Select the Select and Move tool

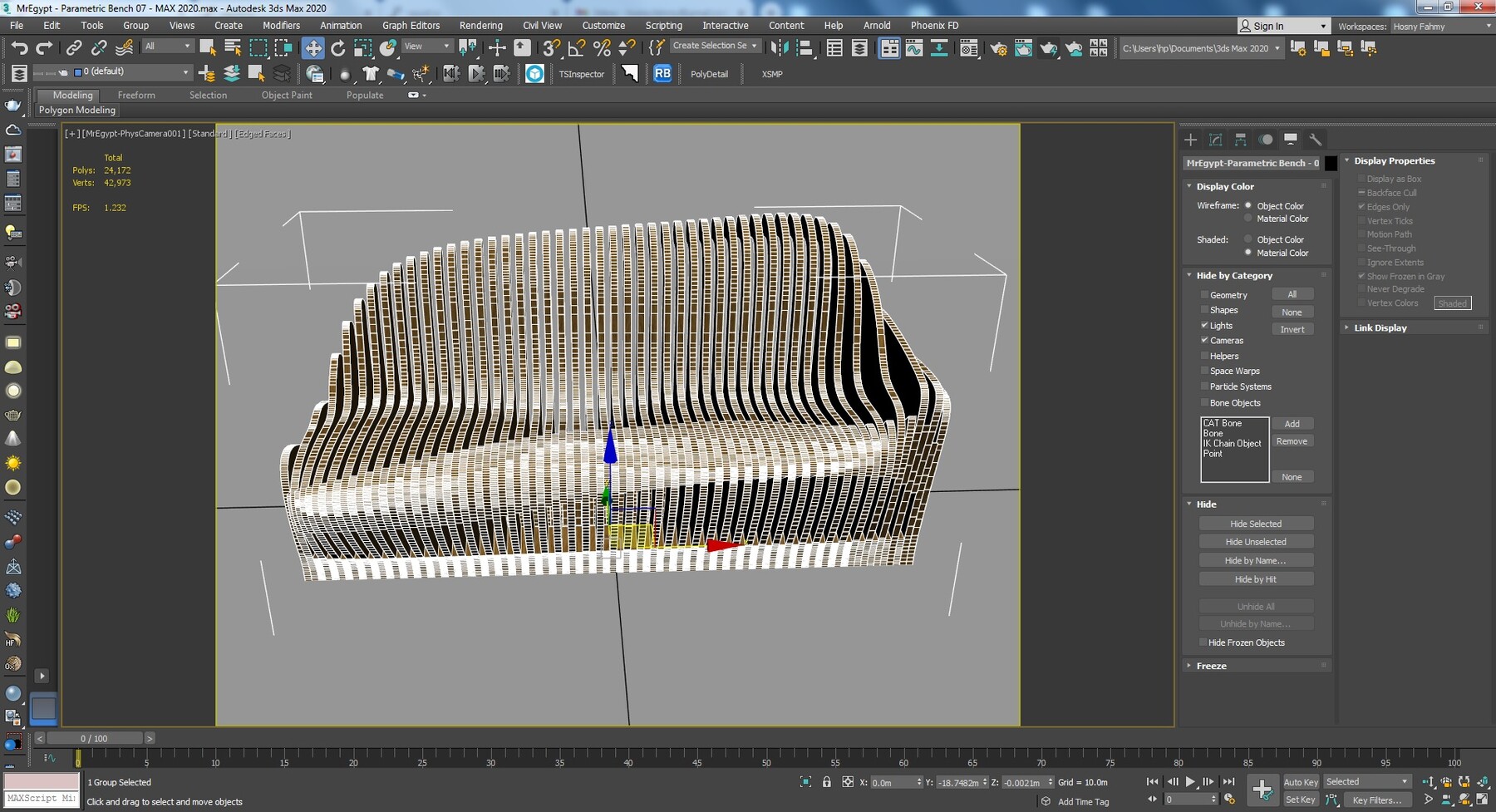(313, 47)
